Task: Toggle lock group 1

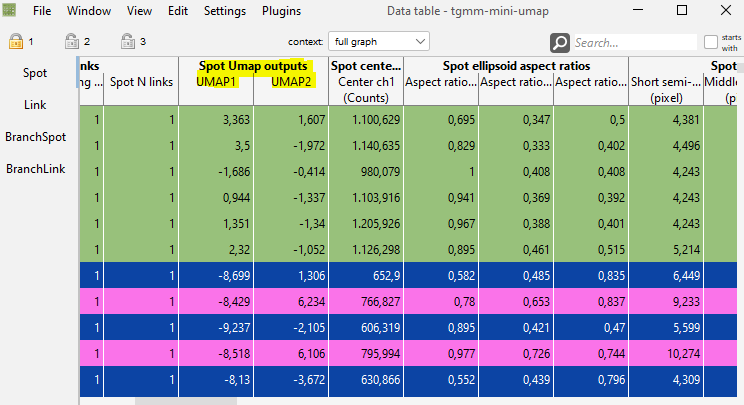Action: 16,41
